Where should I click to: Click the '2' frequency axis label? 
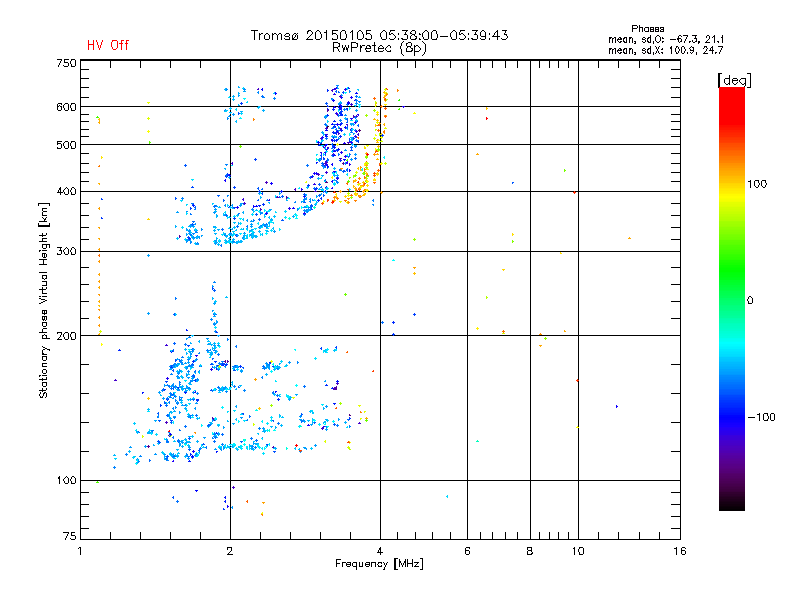click(230, 551)
